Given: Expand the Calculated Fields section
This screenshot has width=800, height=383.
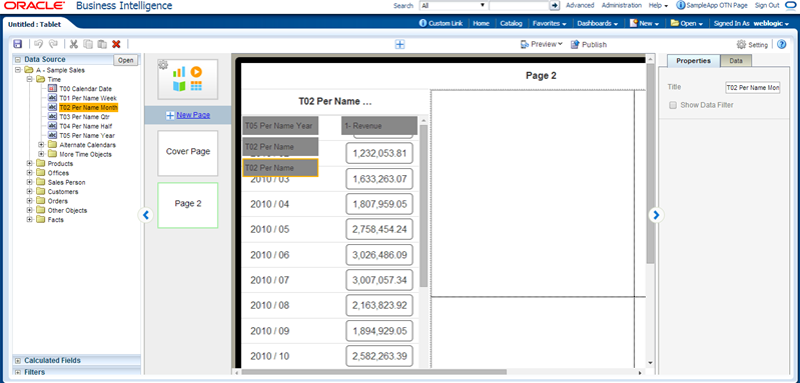Looking at the screenshot, I should [x=18, y=361].
